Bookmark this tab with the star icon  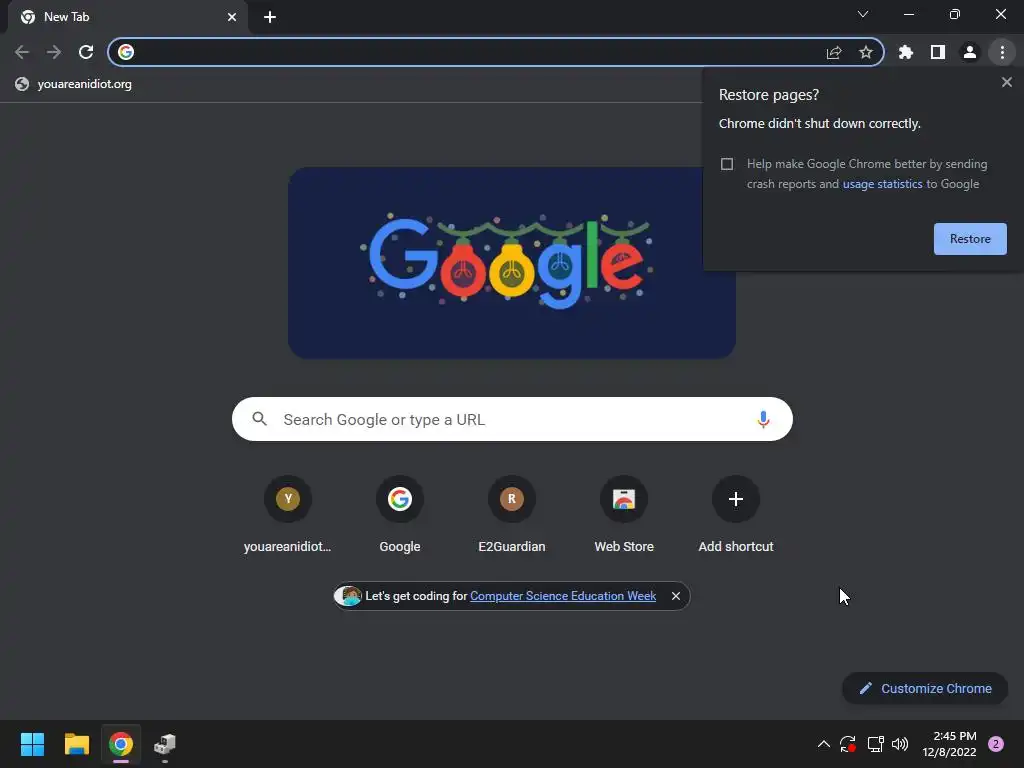coord(866,52)
